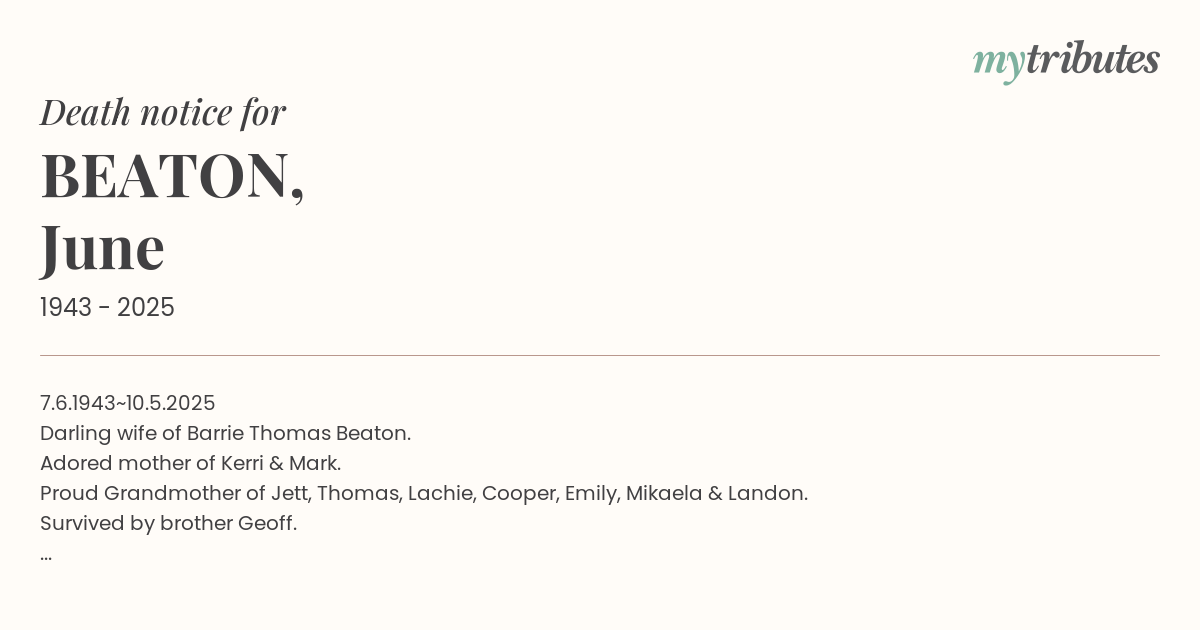Click the grandchild name Mikaela
The image size is (1200, 630).
pos(664,493)
